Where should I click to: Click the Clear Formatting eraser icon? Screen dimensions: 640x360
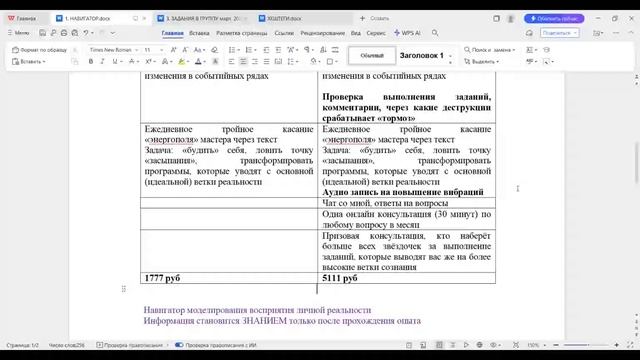(x=214, y=50)
